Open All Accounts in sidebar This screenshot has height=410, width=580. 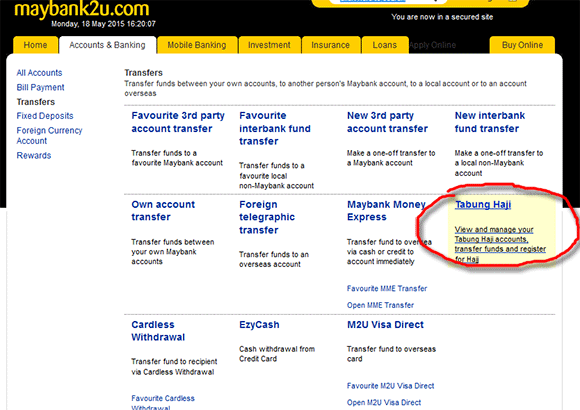pyautogui.click(x=39, y=73)
